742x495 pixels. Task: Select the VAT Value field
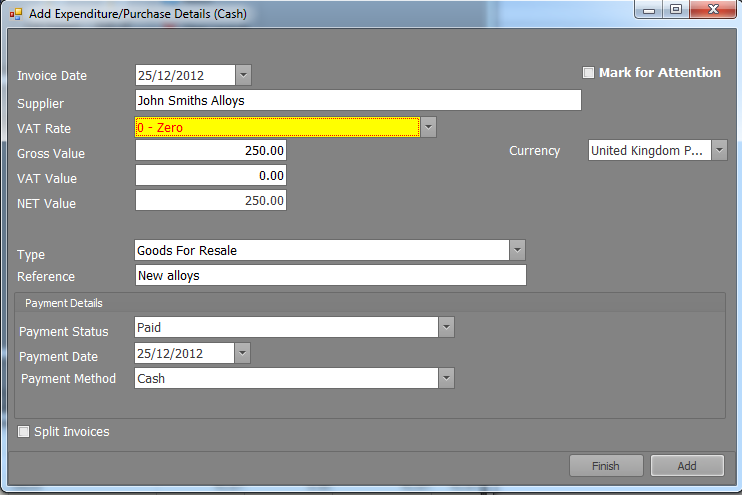[x=211, y=176]
